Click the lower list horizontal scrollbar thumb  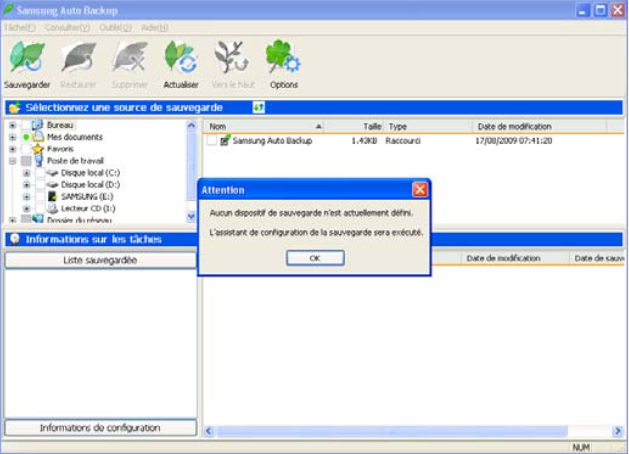click(392, 431)
